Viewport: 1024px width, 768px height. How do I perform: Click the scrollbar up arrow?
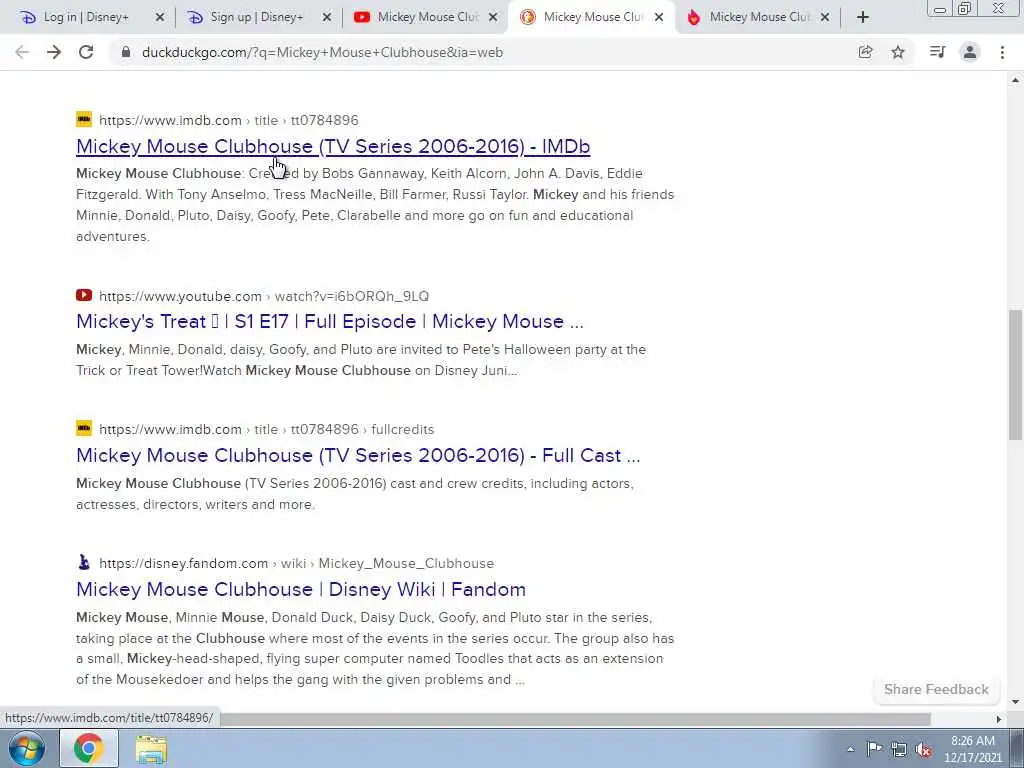pos(1015,80)
